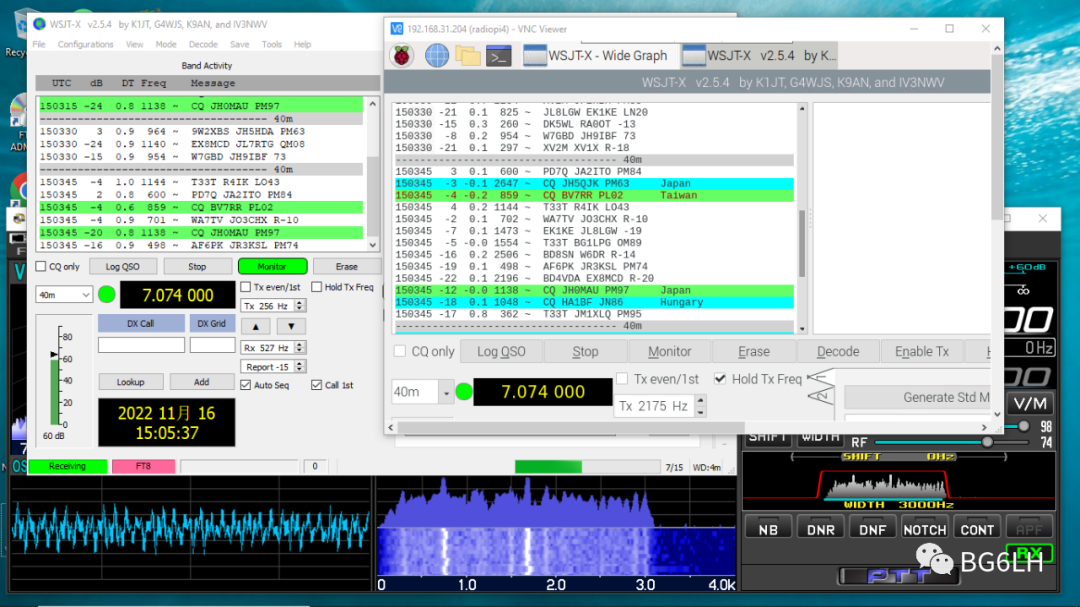Toggle the DNF button on radio panel
The width and height of the screenshot is (1080, 607).
(x=873, y=528)
